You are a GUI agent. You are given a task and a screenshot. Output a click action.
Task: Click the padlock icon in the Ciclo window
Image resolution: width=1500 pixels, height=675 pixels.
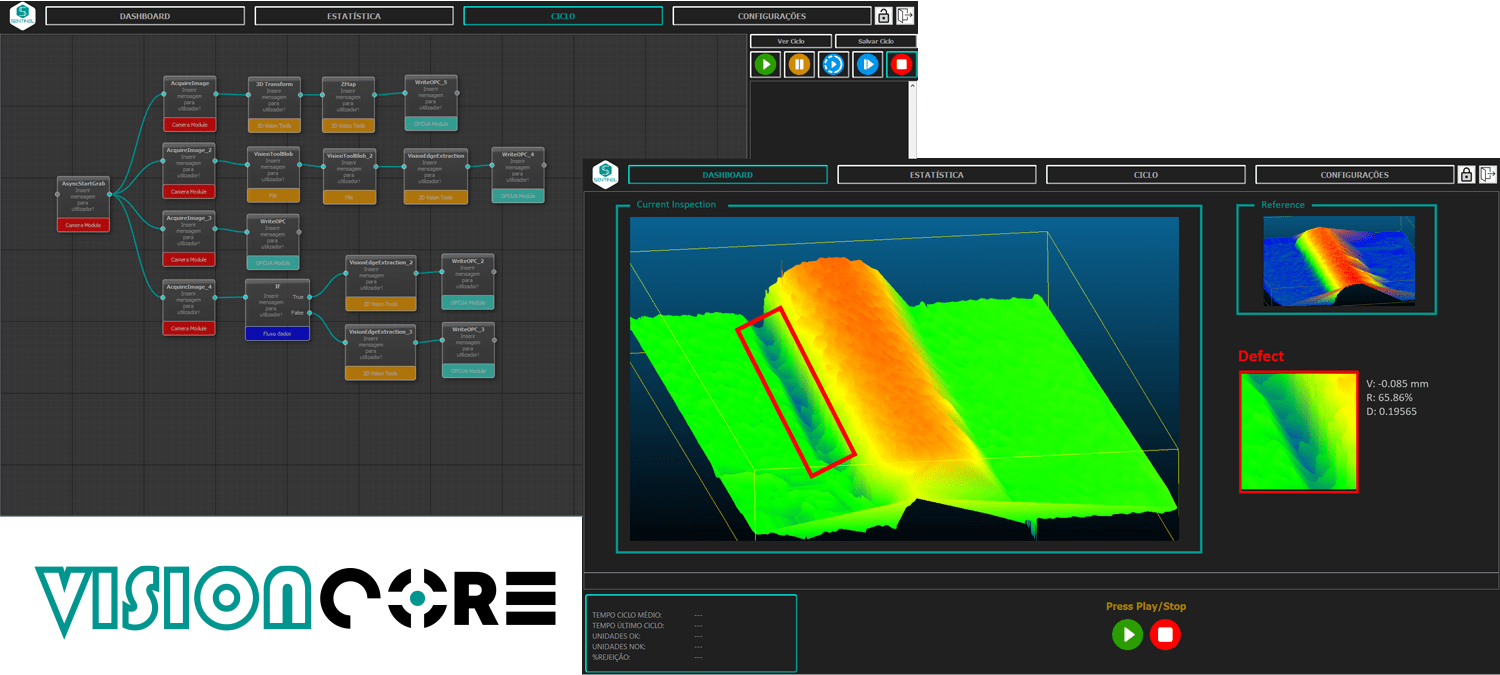pos(884,16)
